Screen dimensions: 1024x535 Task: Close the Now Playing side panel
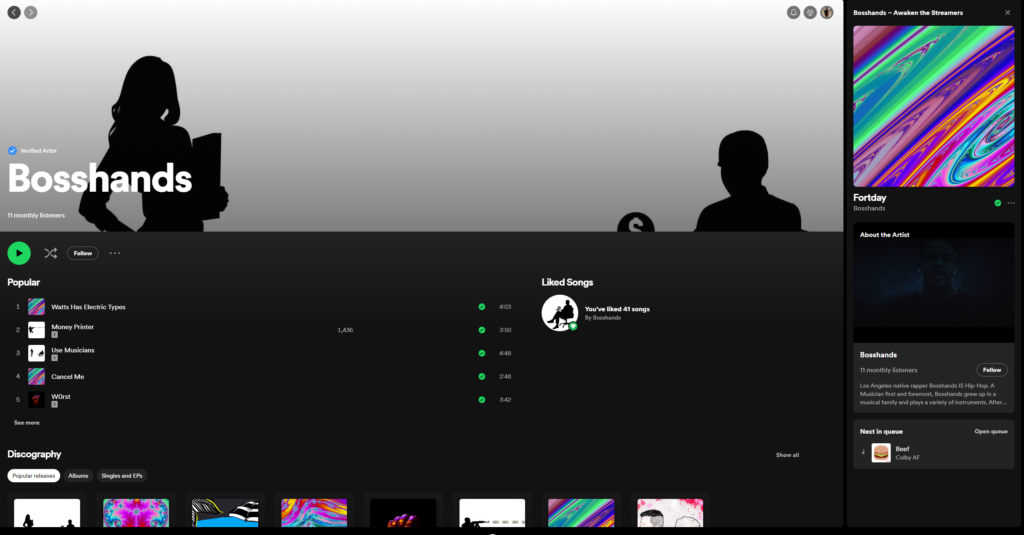pyautogui.click(x=1008, y=12)
